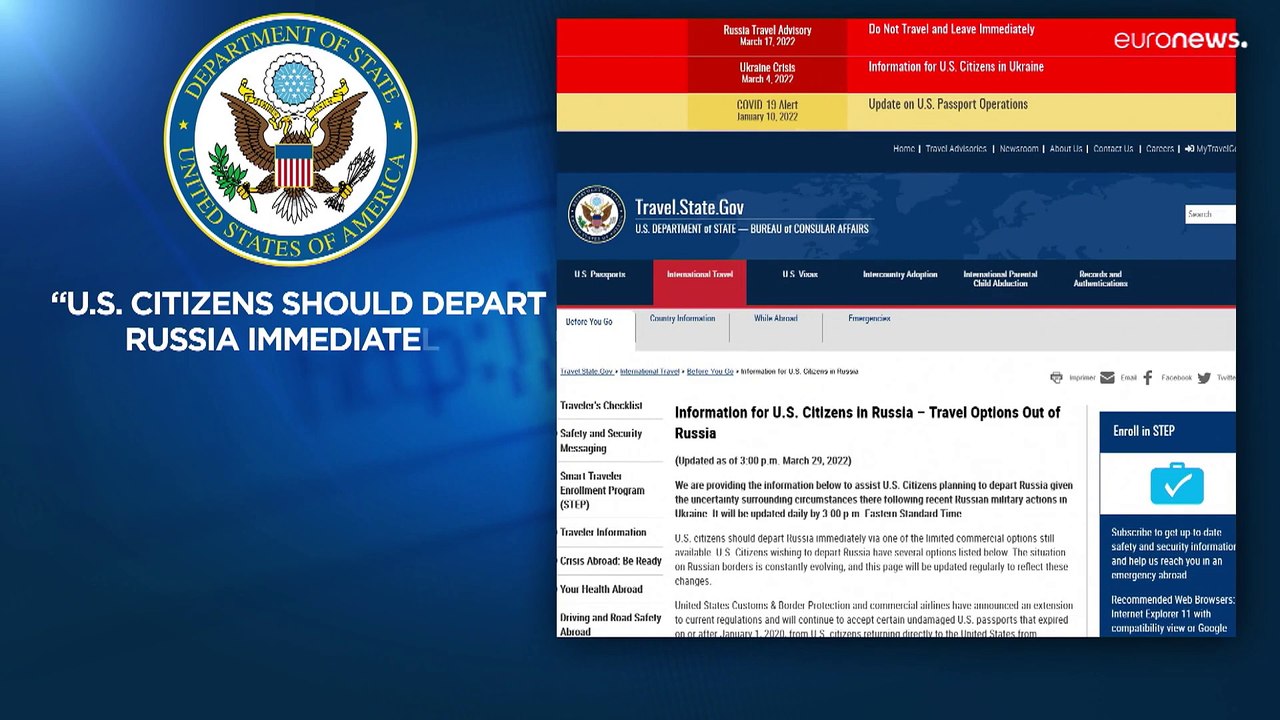The height and width of the screenshot is (720, 1280).
Task: Open Your Health Abroad sidebar item
Action: (601, 590)
